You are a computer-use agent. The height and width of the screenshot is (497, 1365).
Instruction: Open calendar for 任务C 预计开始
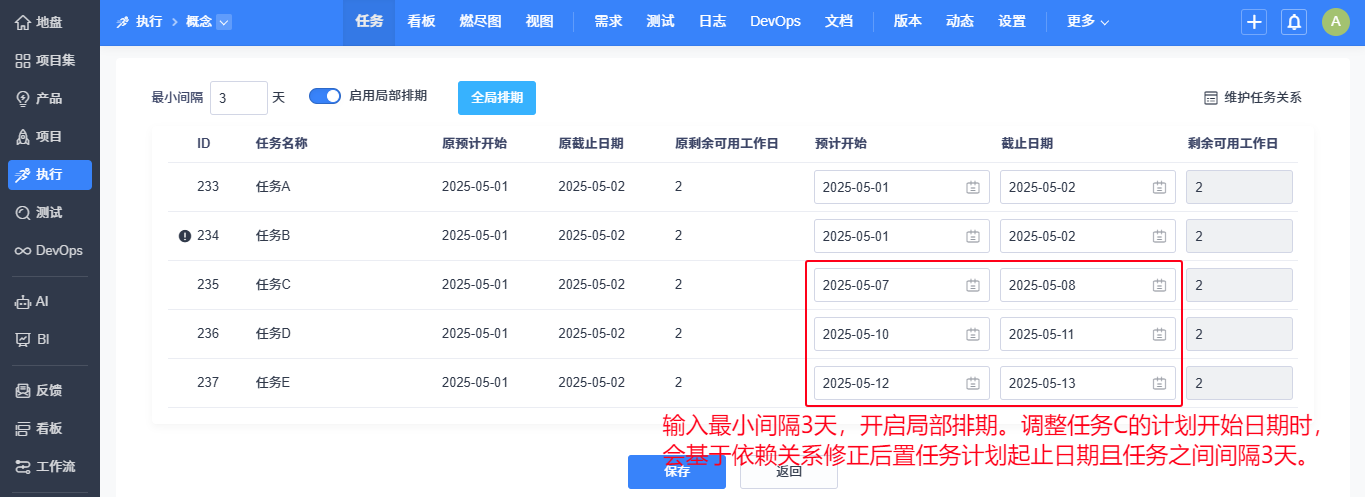[973, 285]
